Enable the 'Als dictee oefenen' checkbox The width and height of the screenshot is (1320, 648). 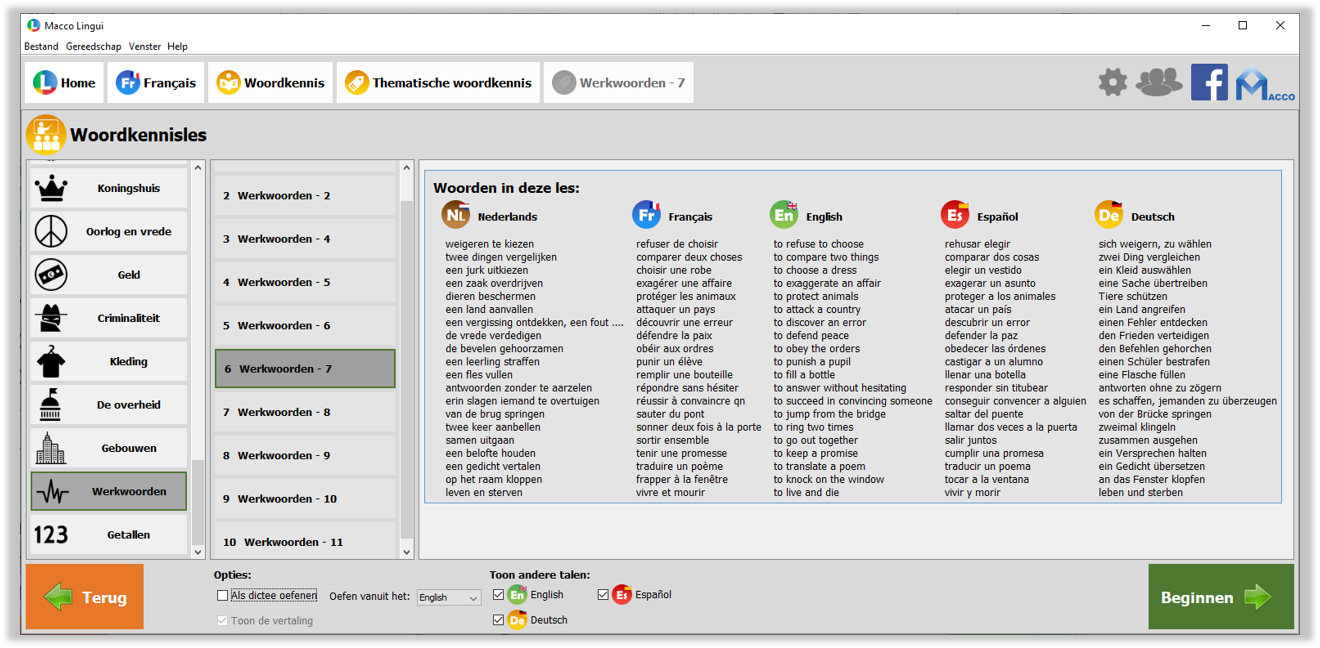point(223,596)
